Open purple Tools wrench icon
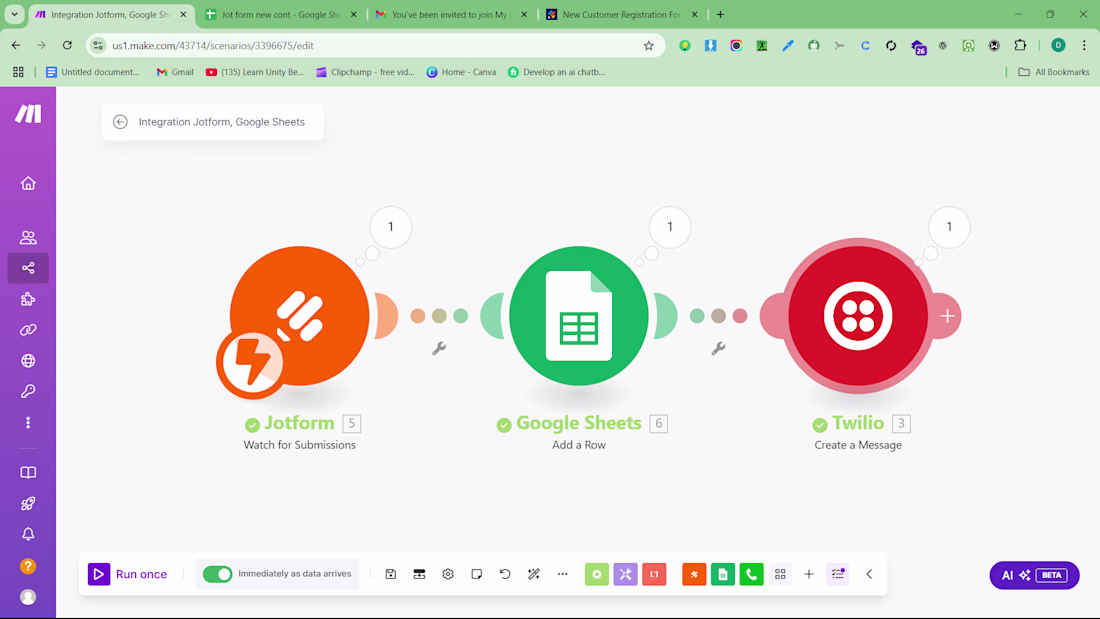This screenshot has height=619, width=1100. (x=626, y=574)
